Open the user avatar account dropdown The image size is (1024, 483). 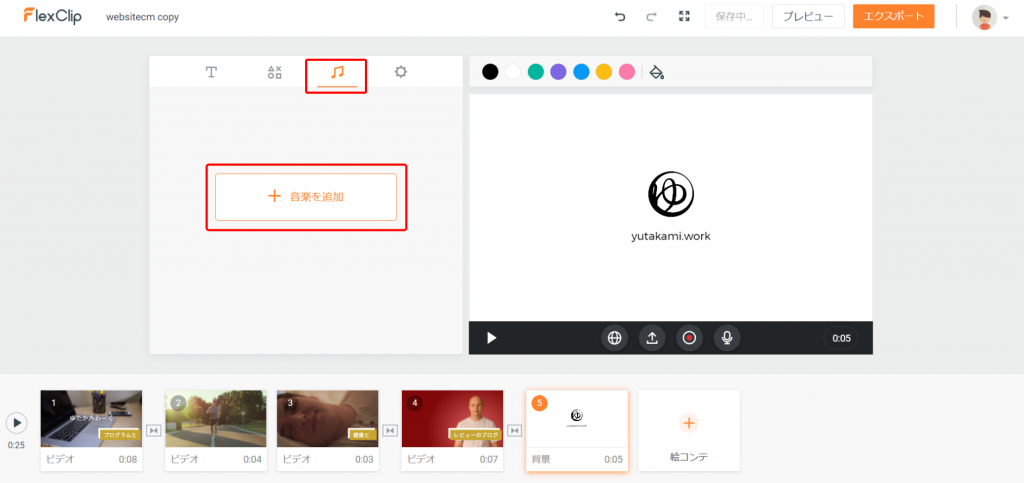point(990,18)
